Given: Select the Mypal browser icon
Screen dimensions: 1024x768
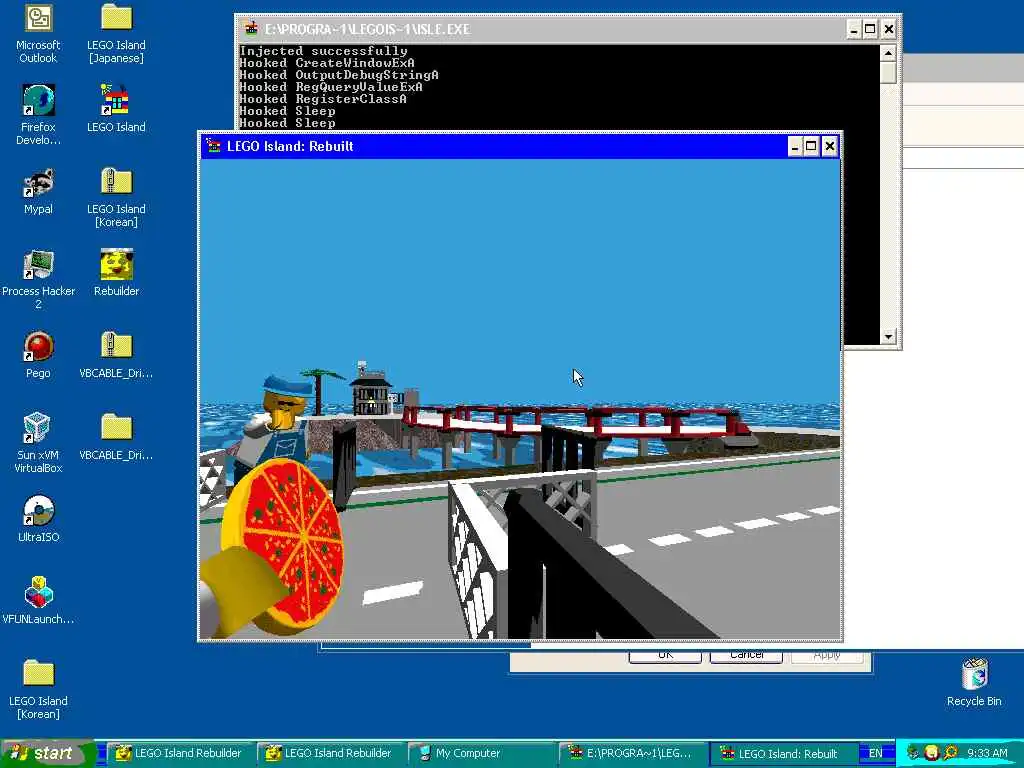Looking at the screenshot, I should (x=38, y=191).
